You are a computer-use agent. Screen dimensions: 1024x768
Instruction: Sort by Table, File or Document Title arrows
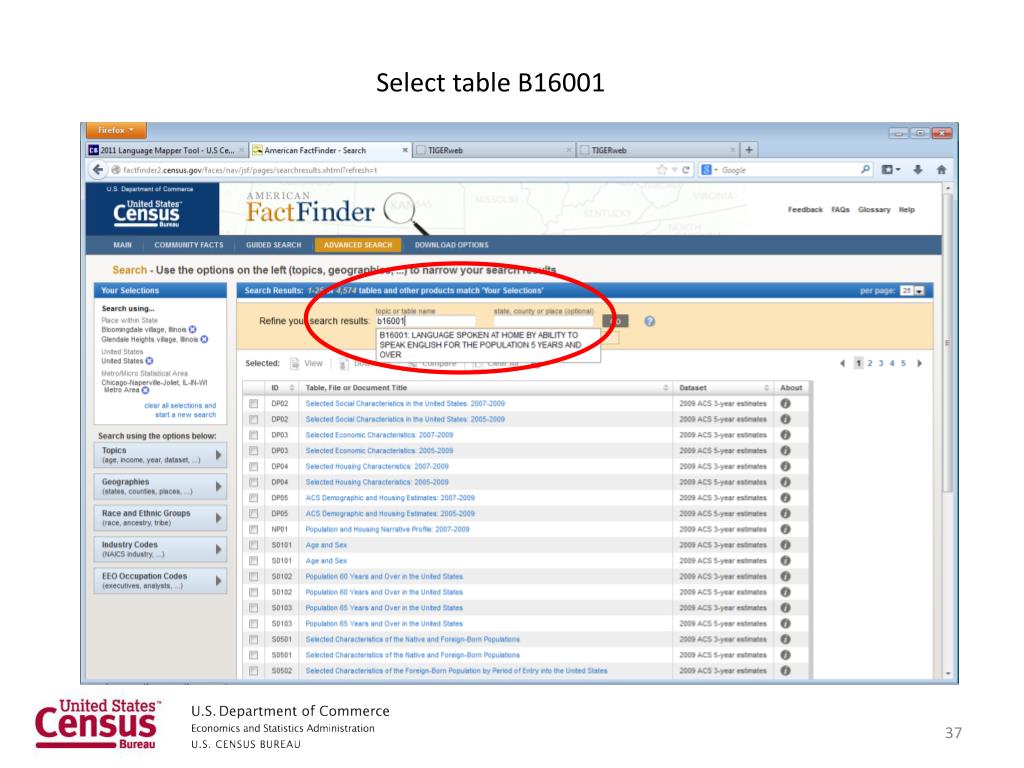click(665, 388)
